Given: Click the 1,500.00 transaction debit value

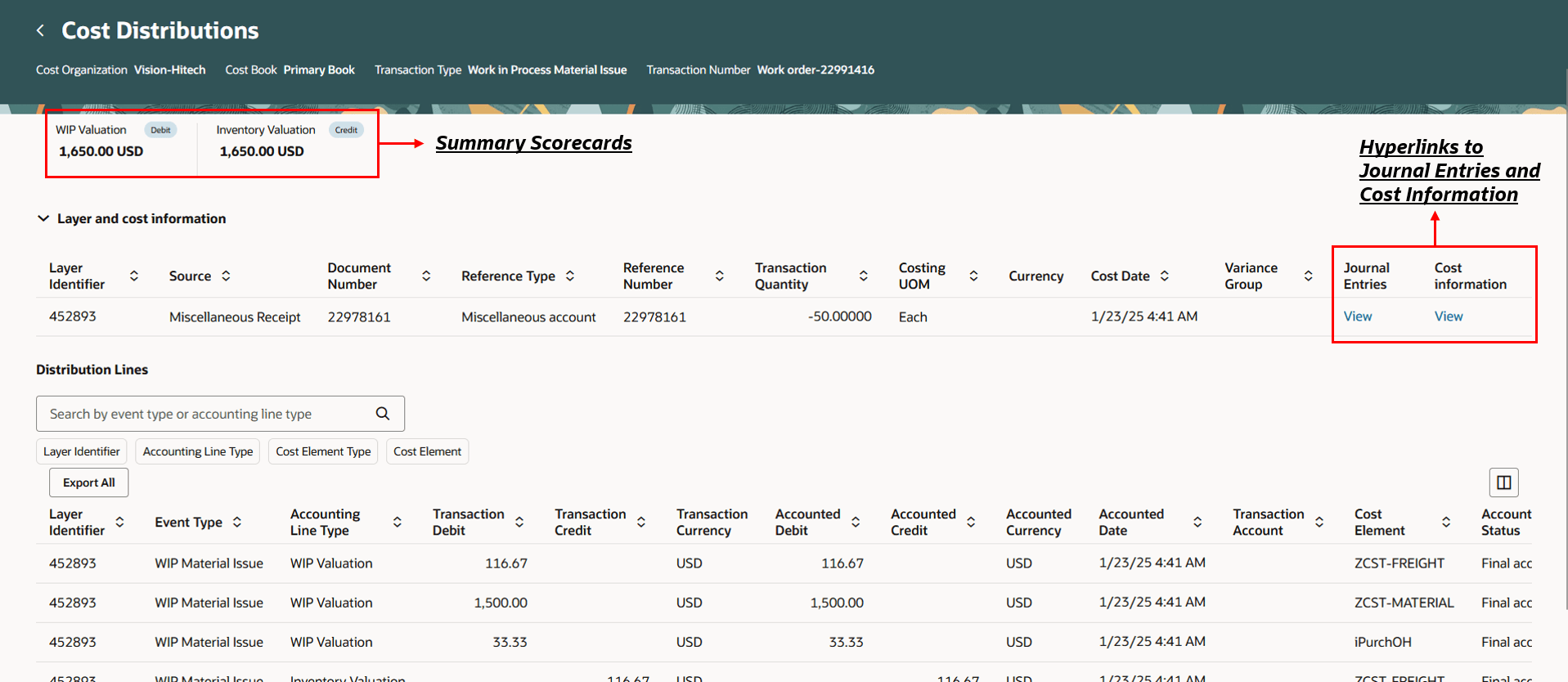Looking at the screenshot, I should pos(501,603).
